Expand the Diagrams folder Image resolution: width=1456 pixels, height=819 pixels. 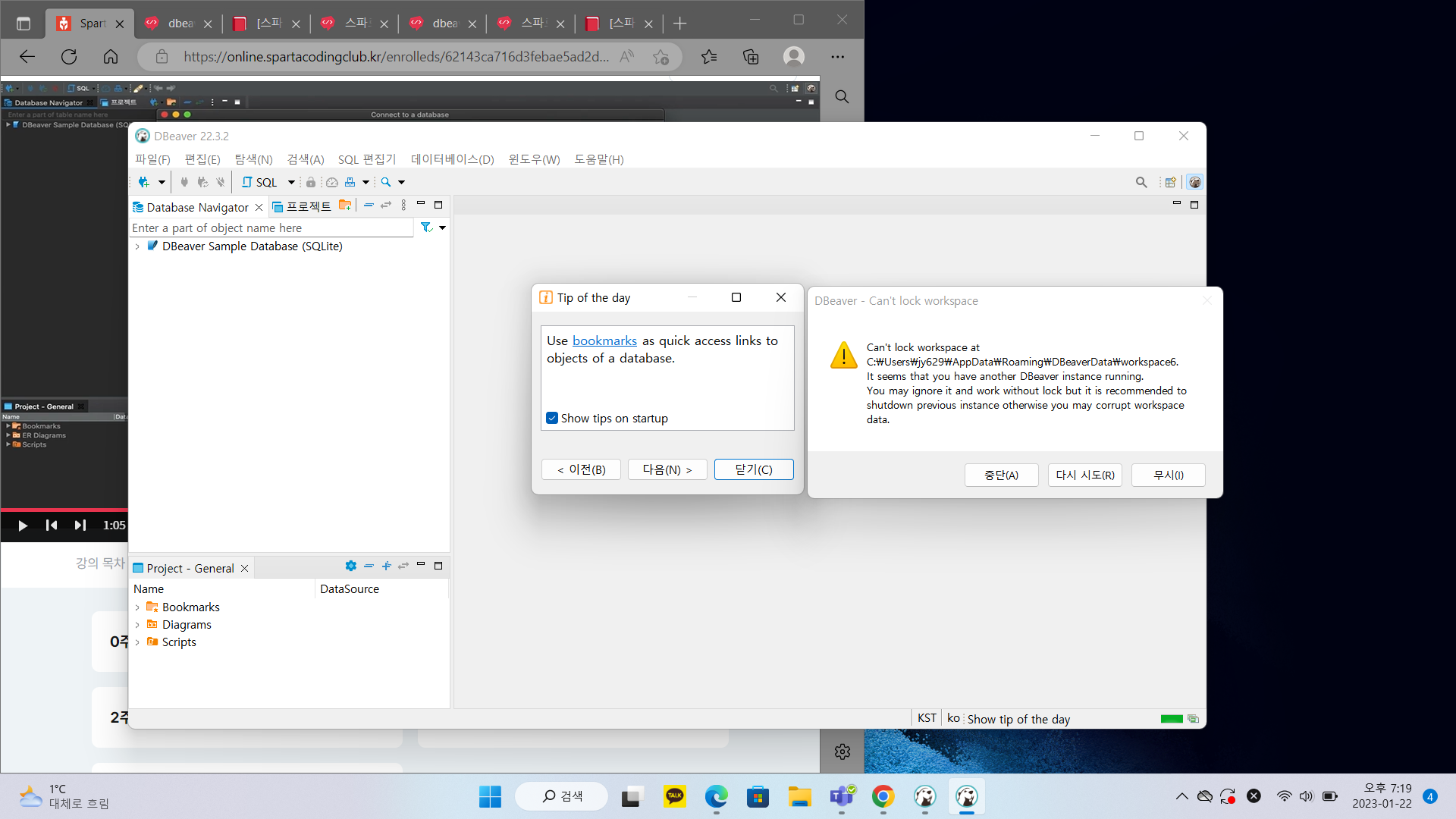[137, 625]
